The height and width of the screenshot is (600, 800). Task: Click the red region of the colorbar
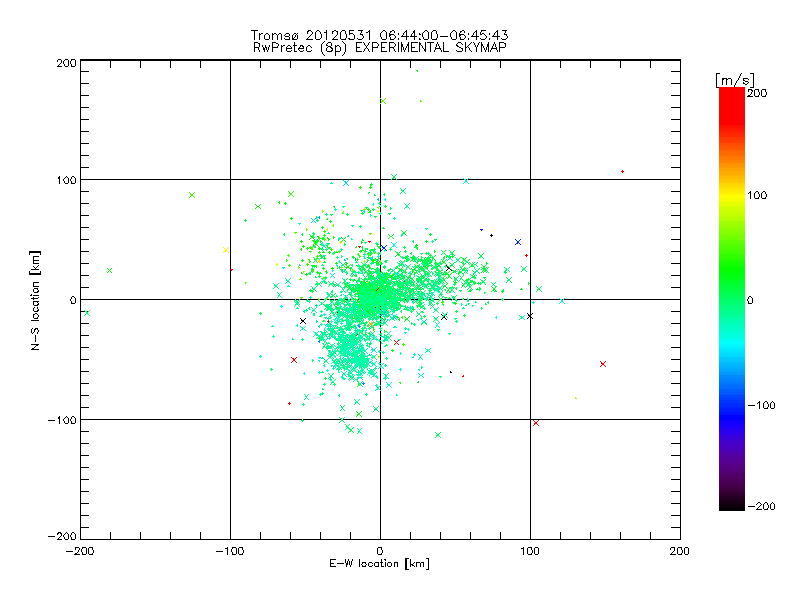(732, 107)
